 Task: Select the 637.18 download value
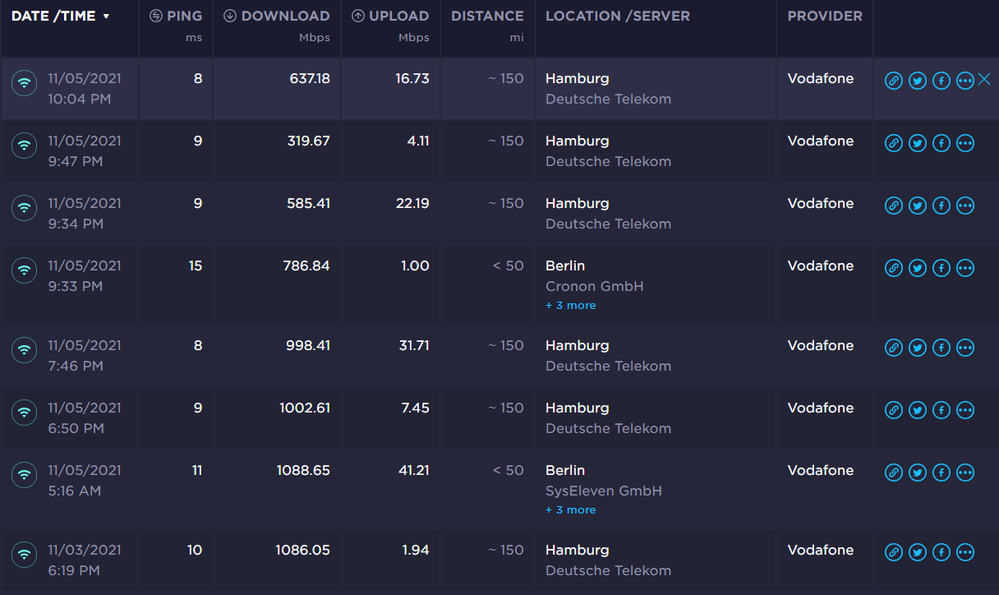[x=310, y=78]
